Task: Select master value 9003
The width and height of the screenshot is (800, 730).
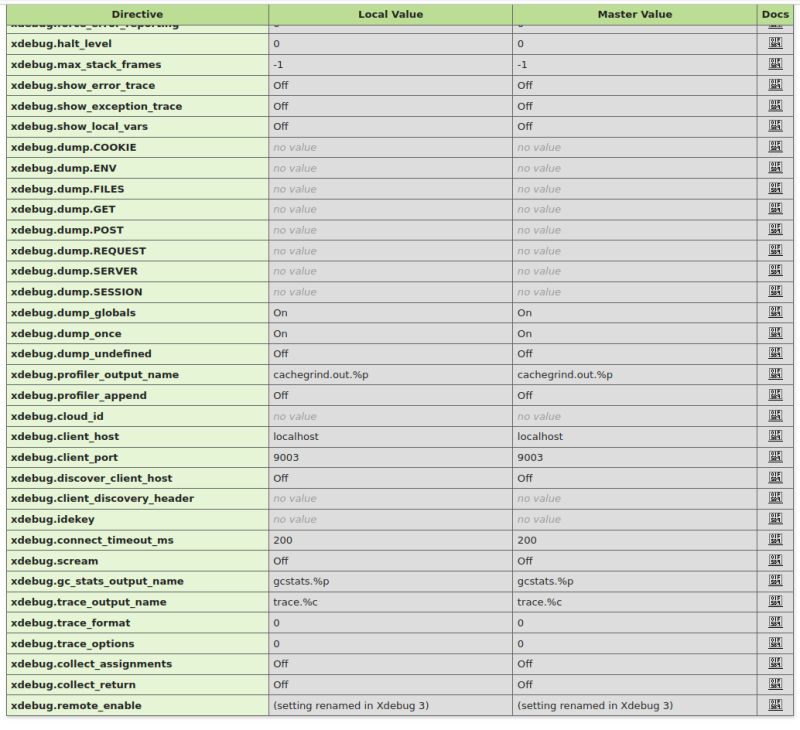Action: (x=530, y=458)
